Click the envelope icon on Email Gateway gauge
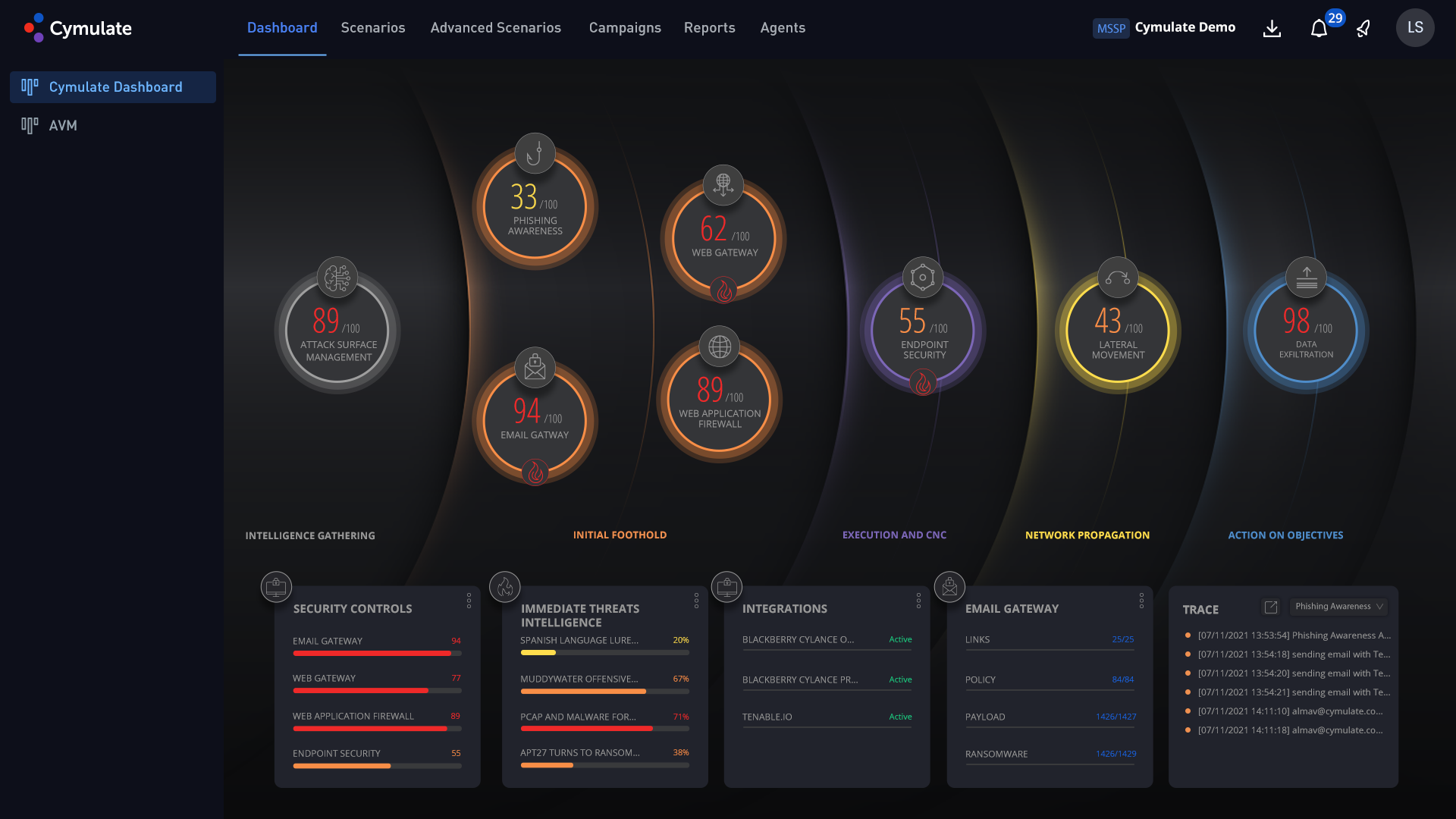The image size is (1456, 819). pyautogui.click(x=535, y=367)
